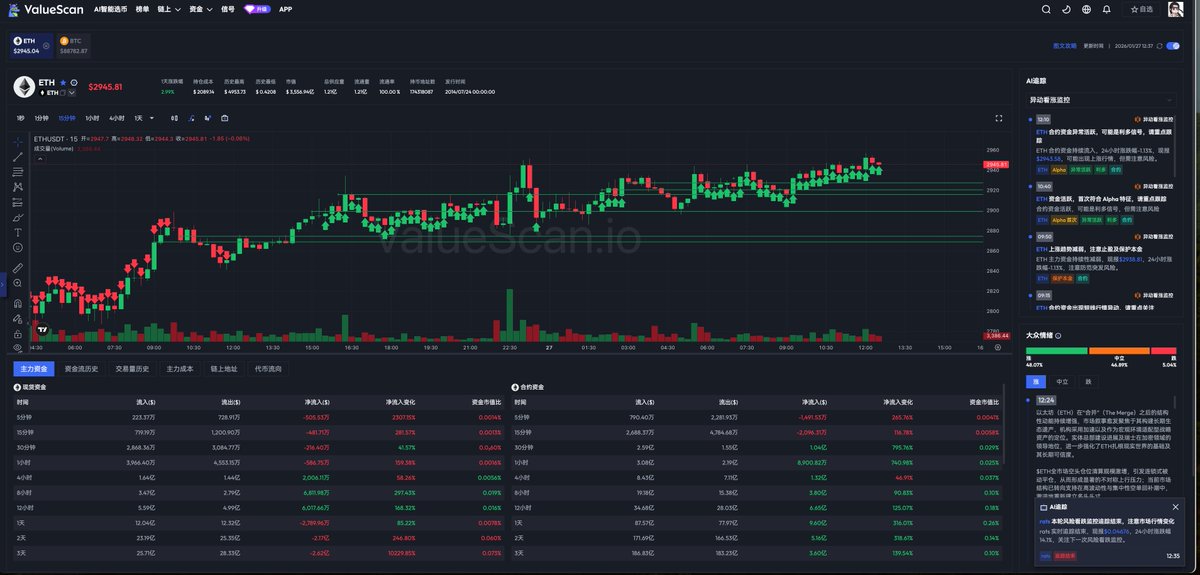
Task: Click the ValueScan logo
Action: pos(45,9)
